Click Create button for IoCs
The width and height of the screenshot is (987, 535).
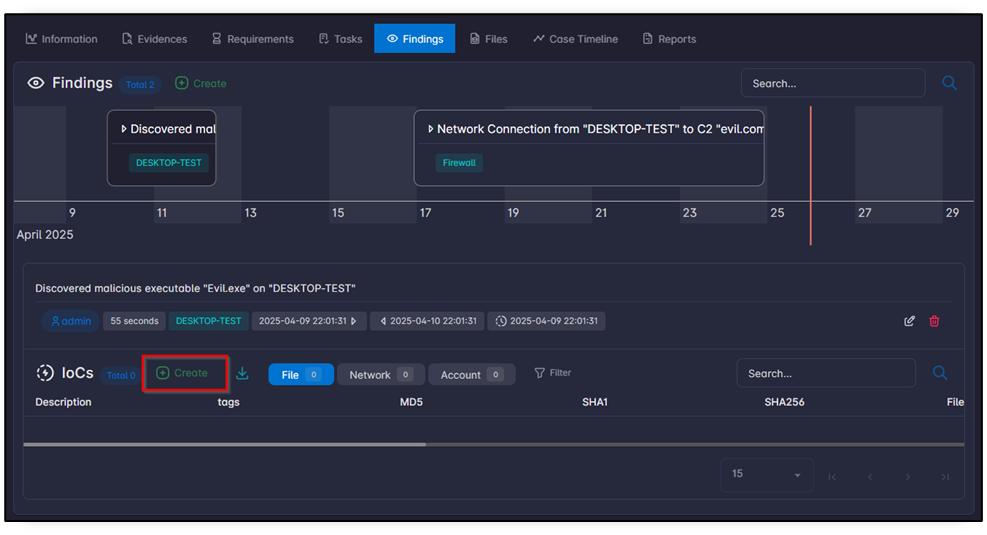click(182, 373)
